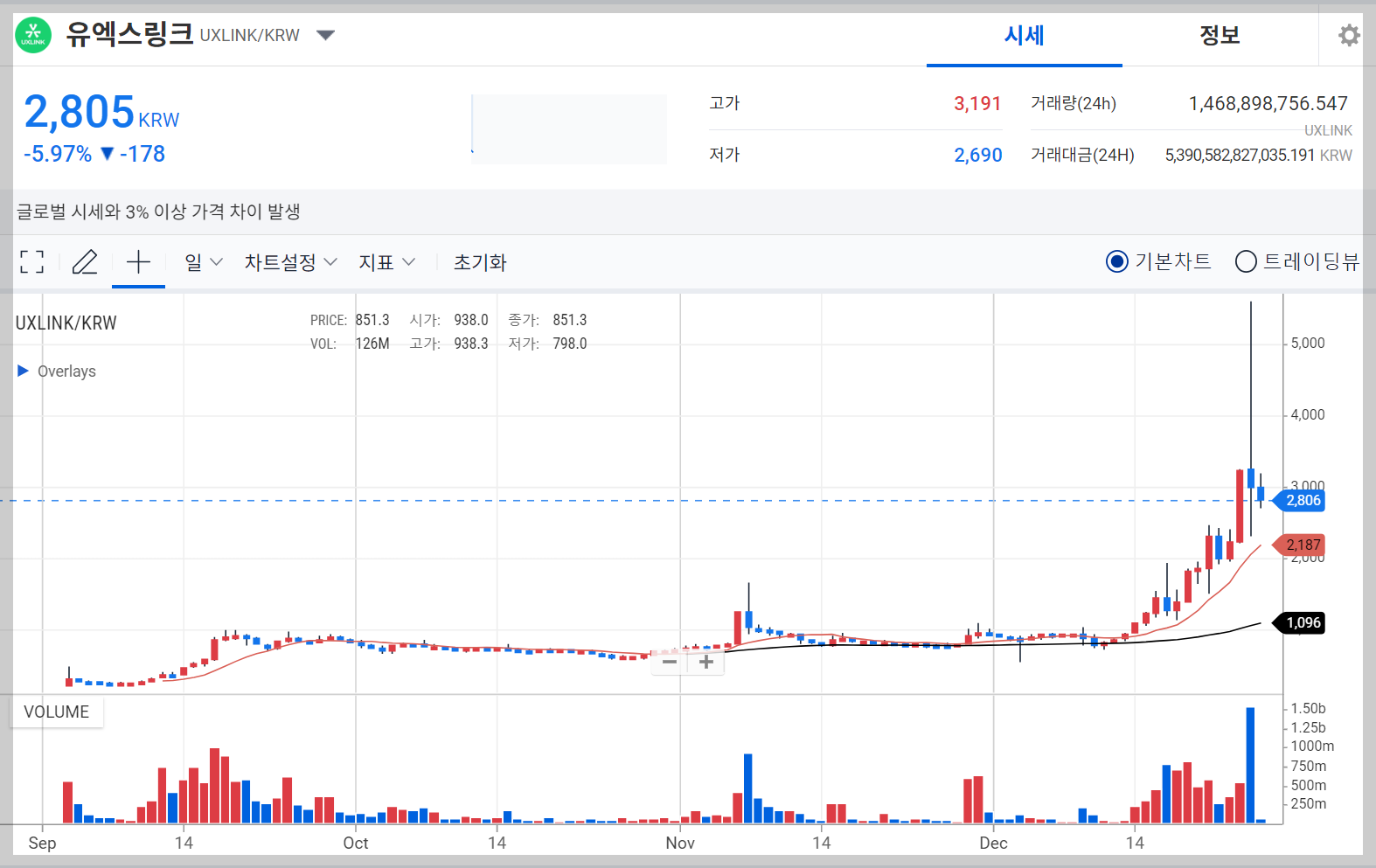The image size is (1376, 868).
Task: Click the 유엑스링크 coin name heading
Action: [129, 34]
